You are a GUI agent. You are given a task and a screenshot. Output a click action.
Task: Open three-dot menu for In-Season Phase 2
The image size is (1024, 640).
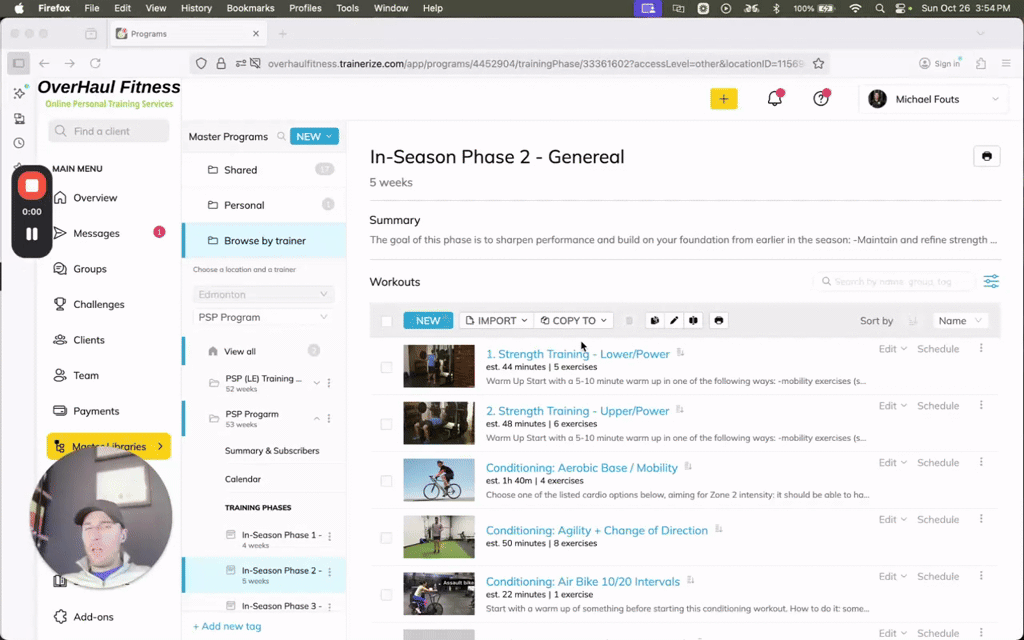tap(330, 572)
